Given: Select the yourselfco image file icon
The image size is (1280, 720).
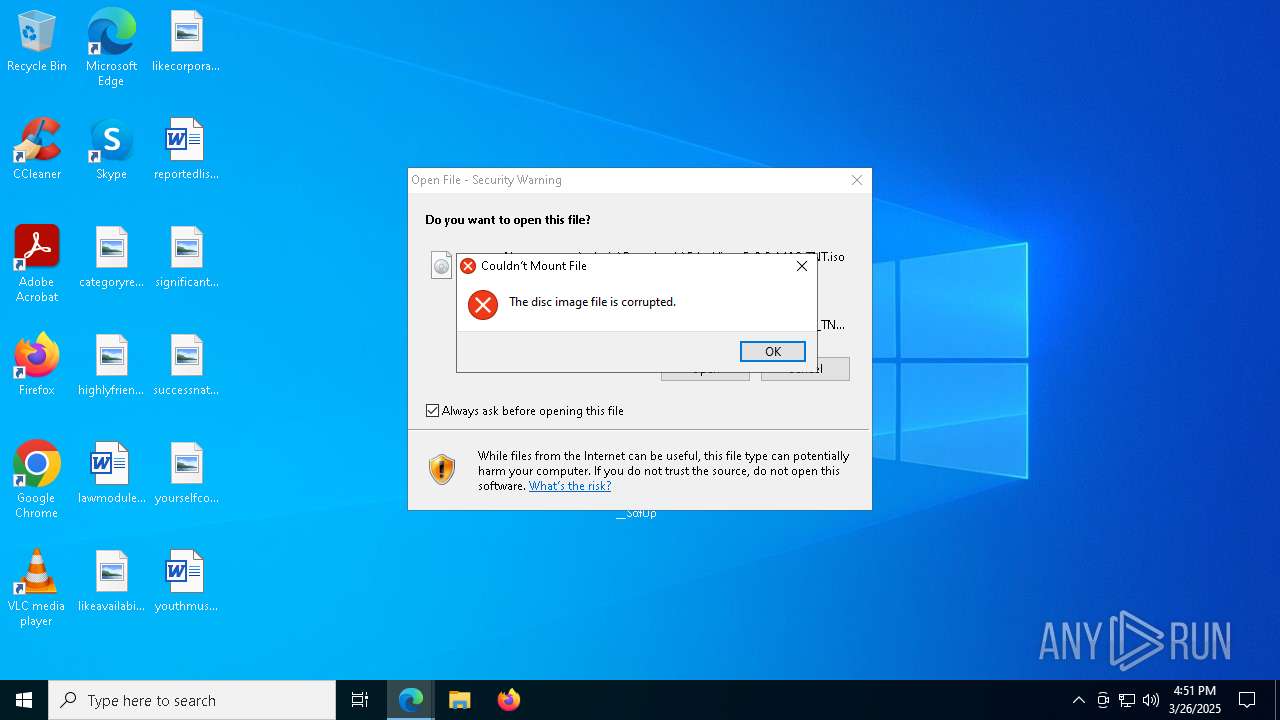Looking at the screenshot, I should coord(186,474).
